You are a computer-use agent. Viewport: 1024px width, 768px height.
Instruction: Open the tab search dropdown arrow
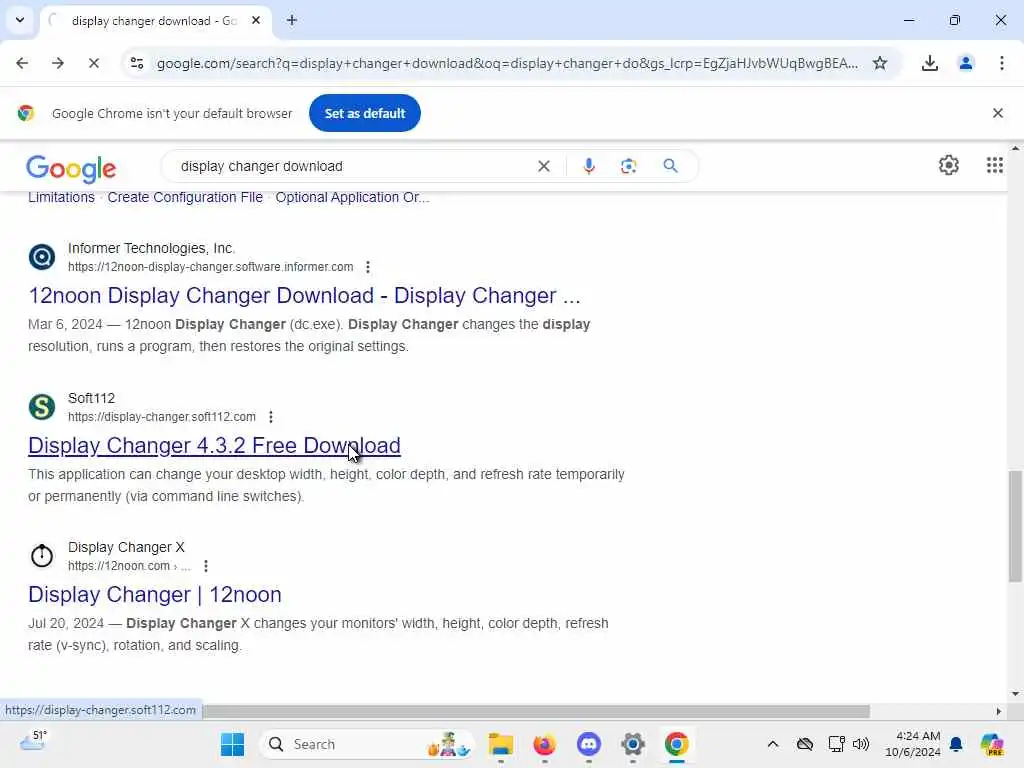pyautogui.click(x=20, y=20)
